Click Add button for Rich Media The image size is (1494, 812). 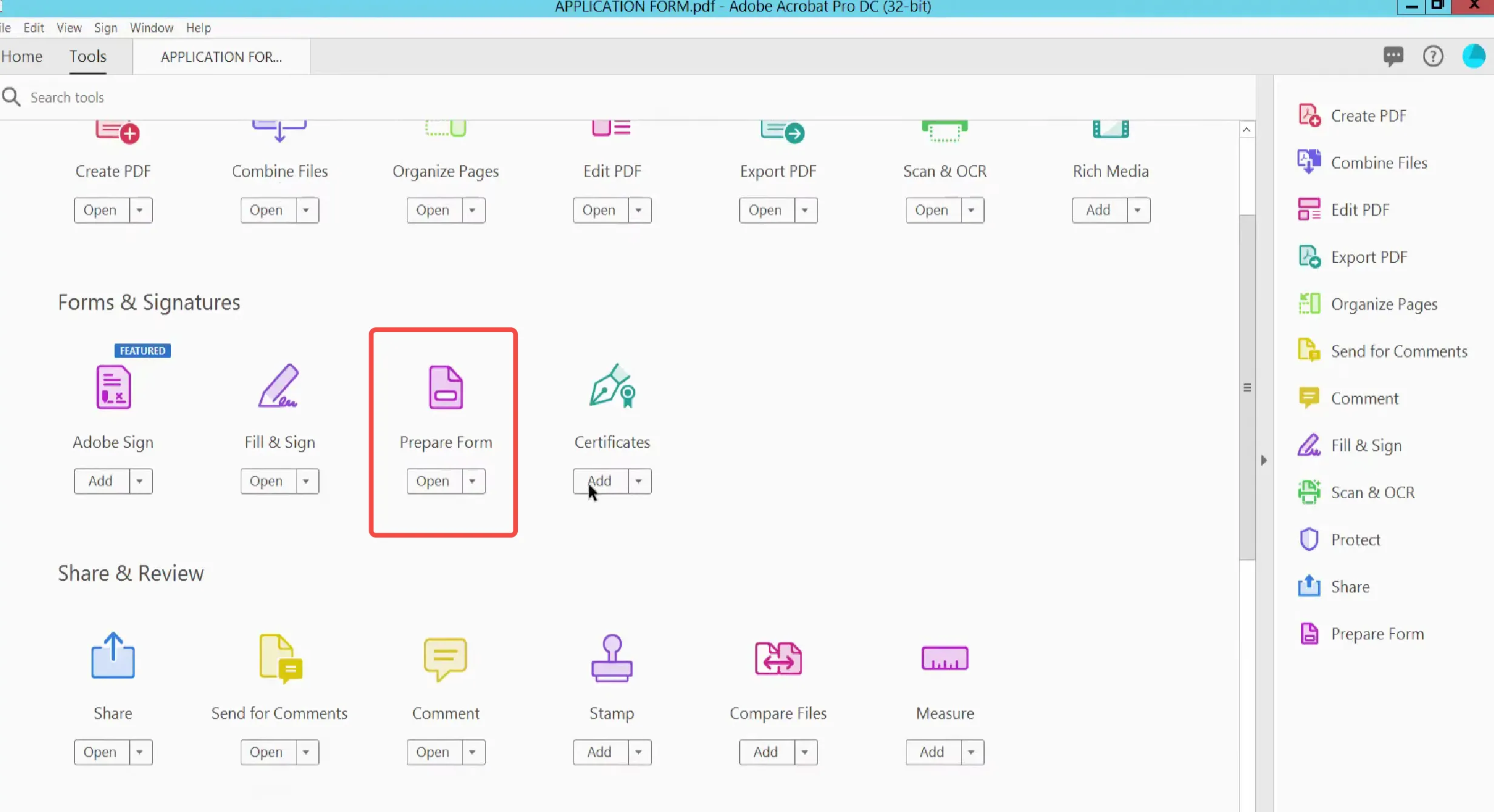coord(1098,210)
